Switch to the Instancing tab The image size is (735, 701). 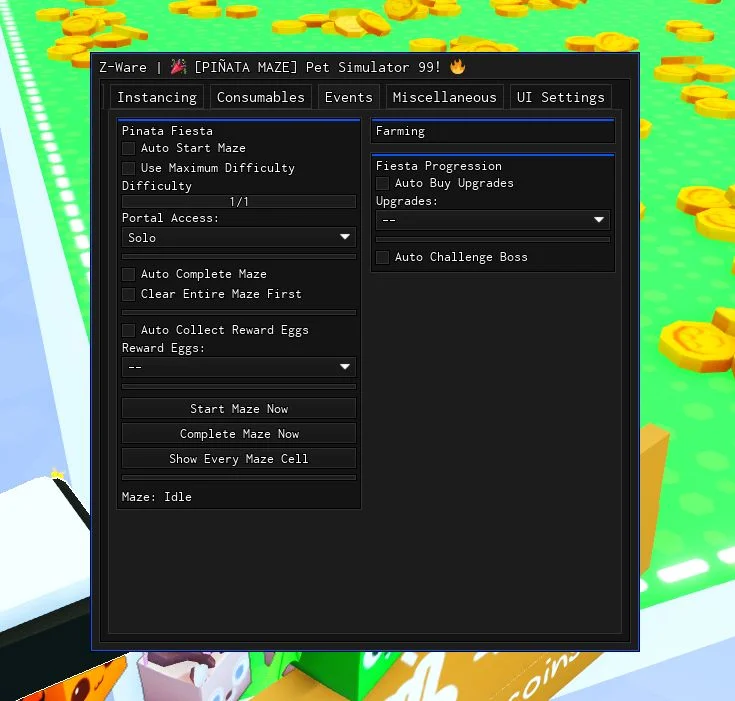click(157, 97)
